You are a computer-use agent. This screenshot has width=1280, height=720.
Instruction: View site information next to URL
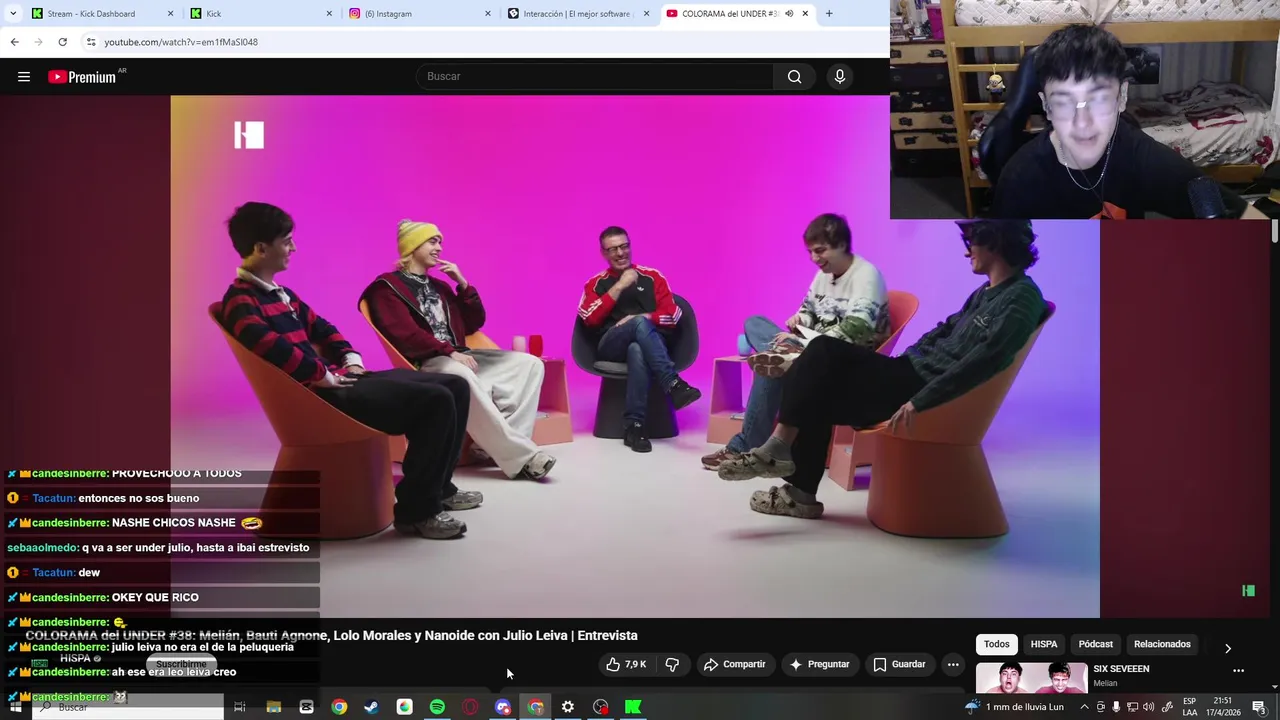point(90,42)
